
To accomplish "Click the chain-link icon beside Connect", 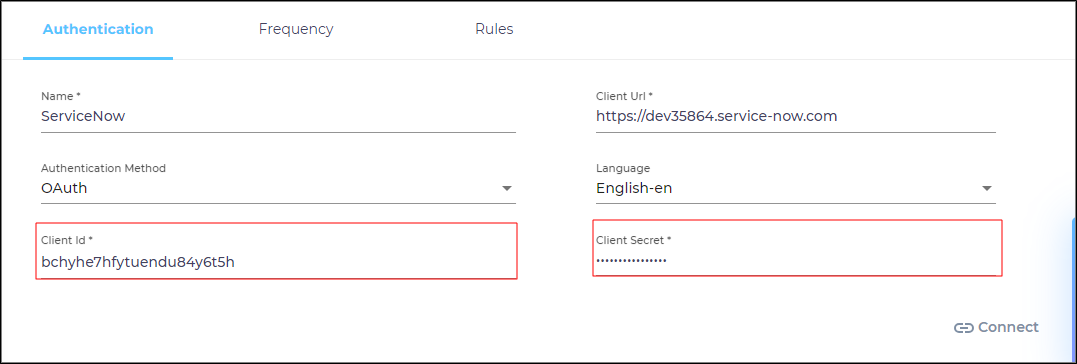I will coord(964,328).
